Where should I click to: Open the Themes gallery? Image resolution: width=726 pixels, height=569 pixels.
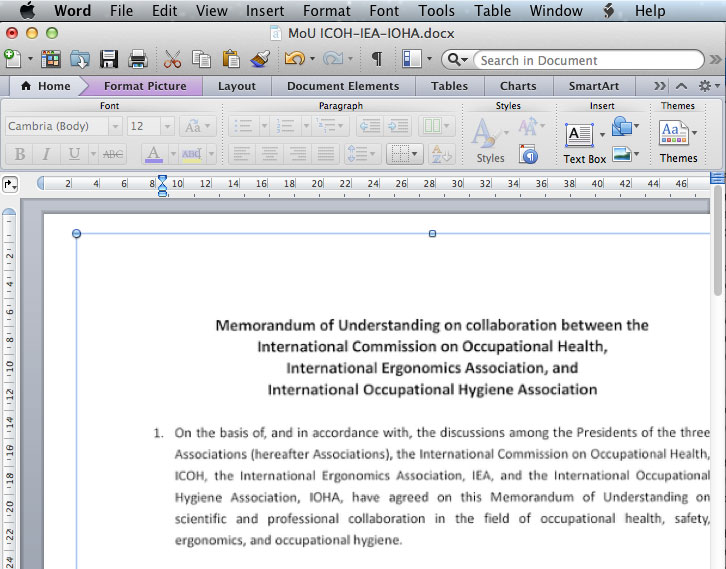(x=674, y=133)
